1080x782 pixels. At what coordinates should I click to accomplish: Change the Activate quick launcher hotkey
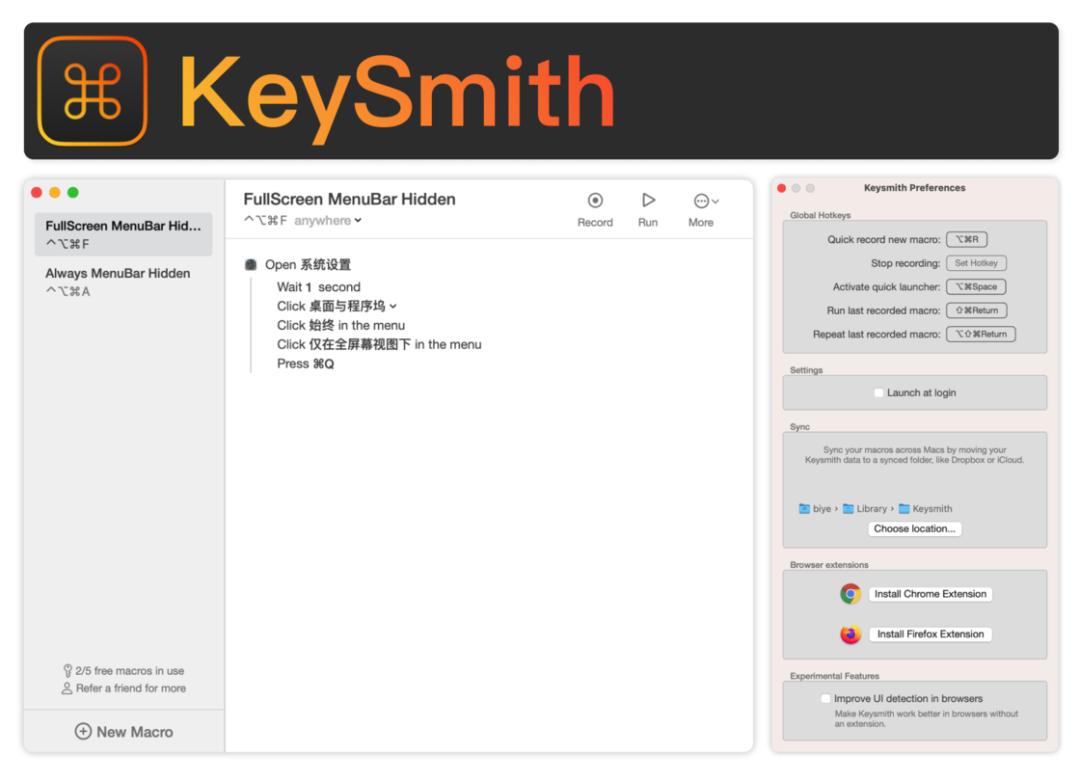(x=976, y=287)
